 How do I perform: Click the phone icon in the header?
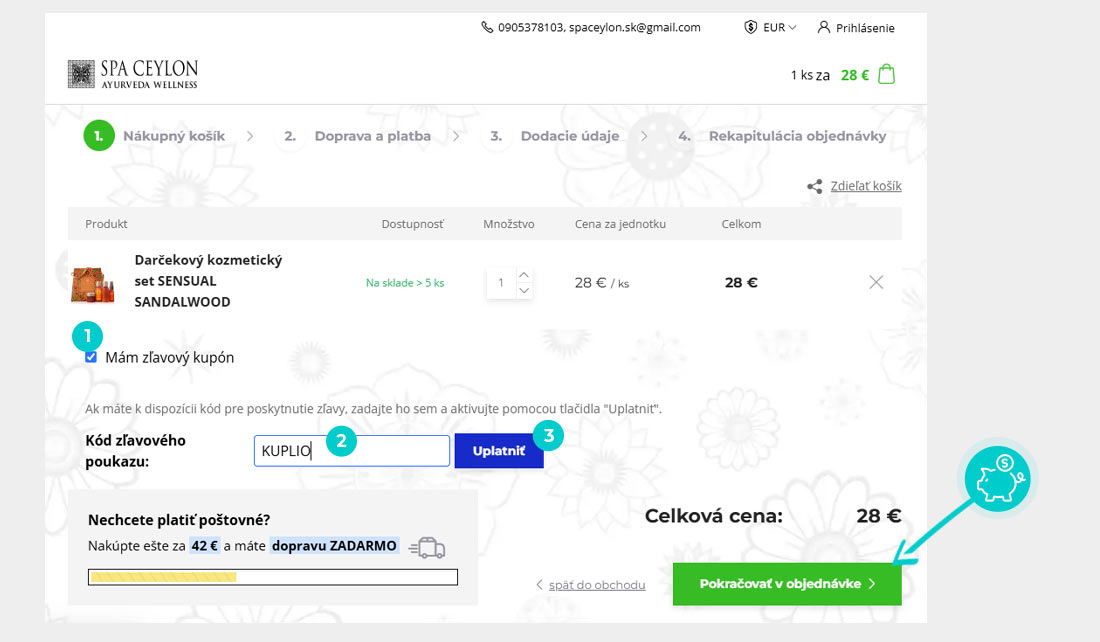tap(487, 27)
